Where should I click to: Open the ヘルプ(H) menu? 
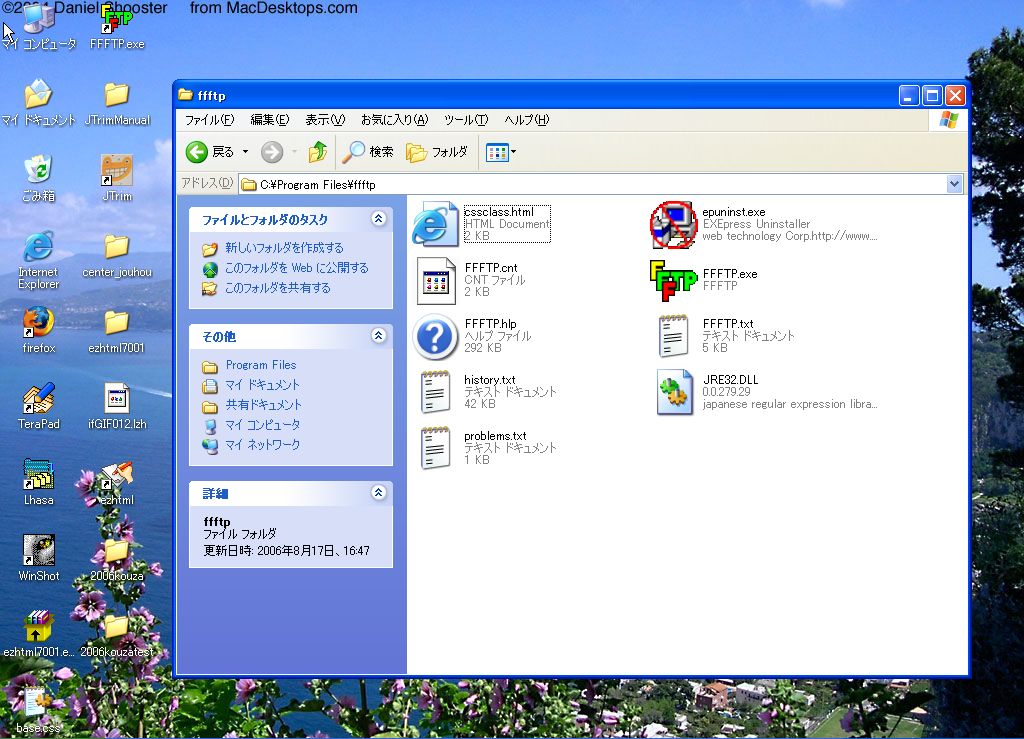coord(526,119)
